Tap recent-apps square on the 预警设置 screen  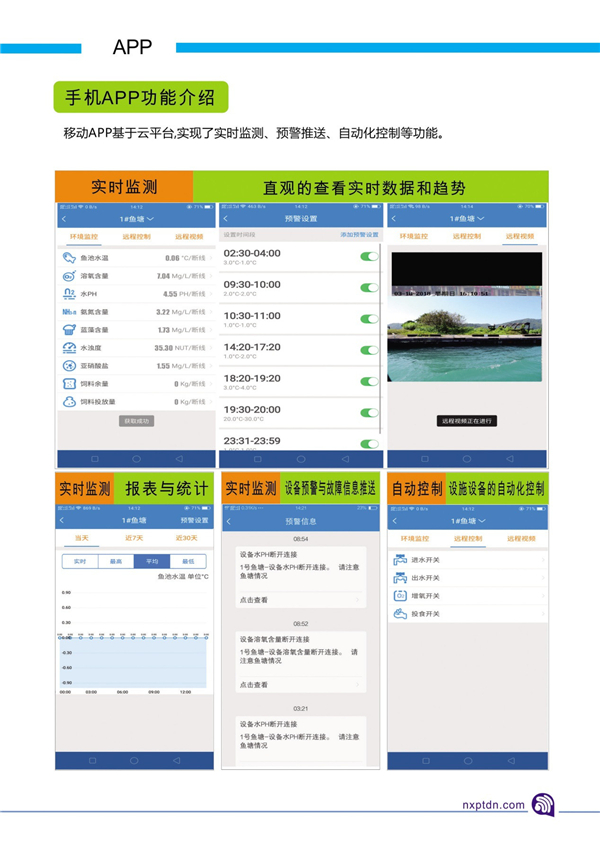[258, 459]
